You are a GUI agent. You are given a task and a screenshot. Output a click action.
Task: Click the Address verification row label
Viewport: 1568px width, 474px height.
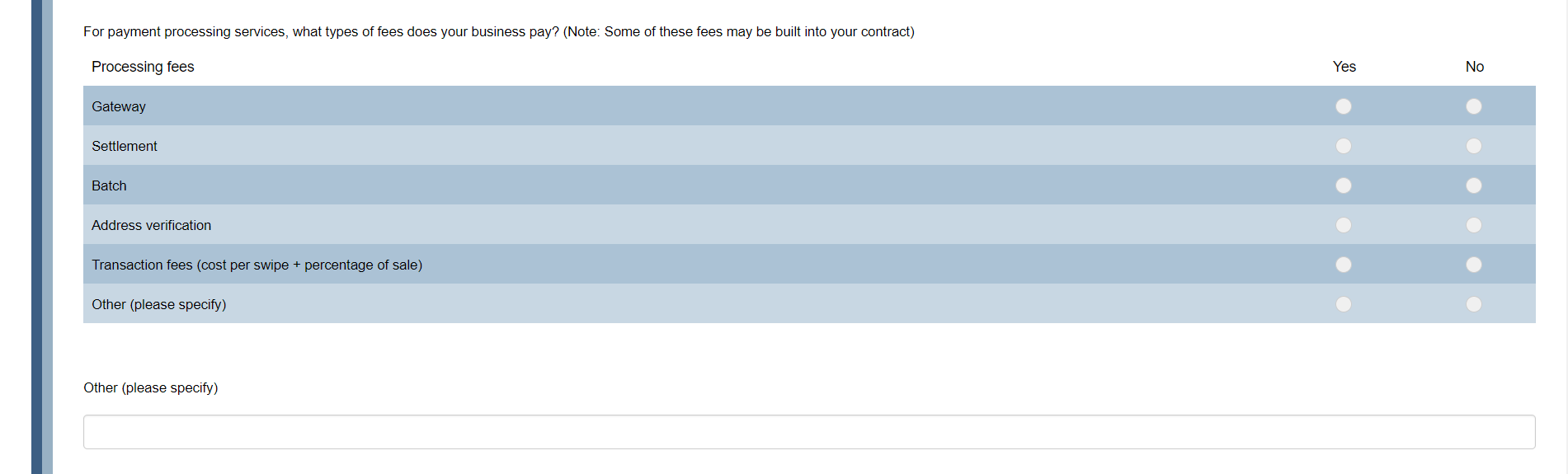click(x=151, y=225)
